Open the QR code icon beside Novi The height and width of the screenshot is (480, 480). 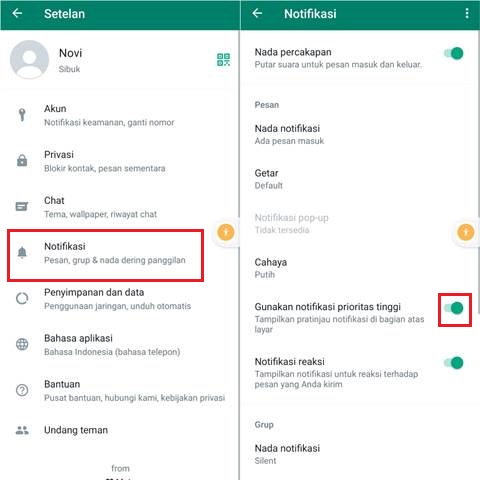coord(223,60)
